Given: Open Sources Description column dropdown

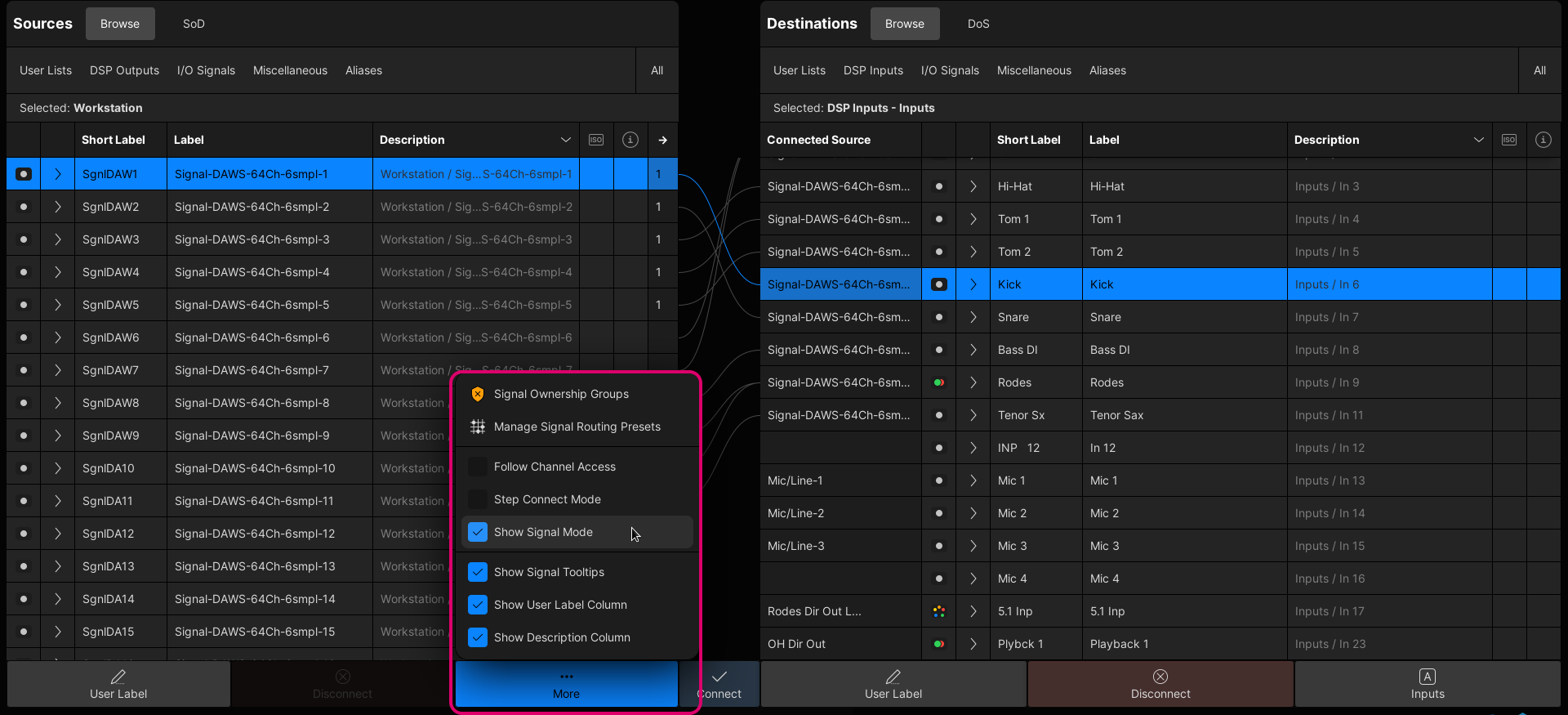Looking at the screenshot, I should [565, 140].
